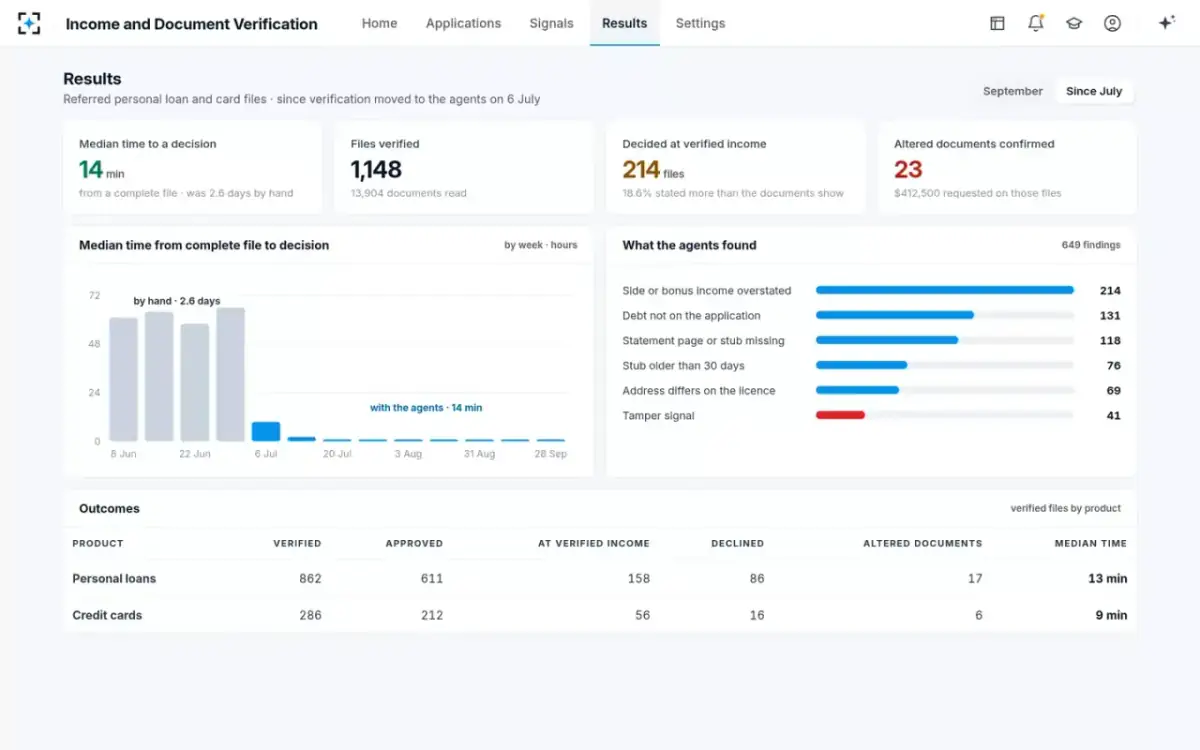Select the 'Debt not on the application' finding
Viewport: 1200px width, 750px height.
click(872, 316)
